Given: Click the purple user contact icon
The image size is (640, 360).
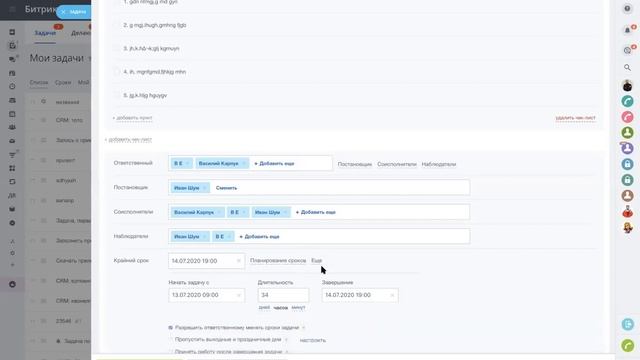Looking at the screenshot, I should pos(627,148).
